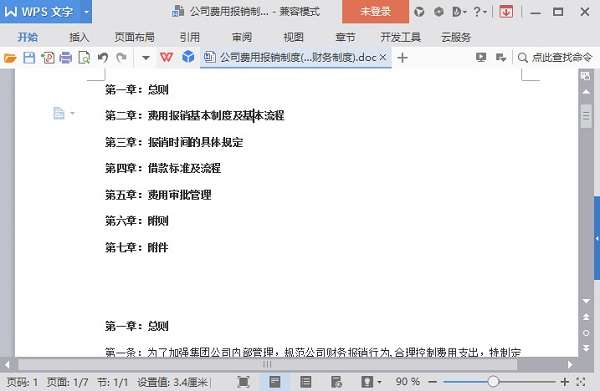
Task: Click the zoom slider handle
Action: pyautogui.click(x=493, y=381)
